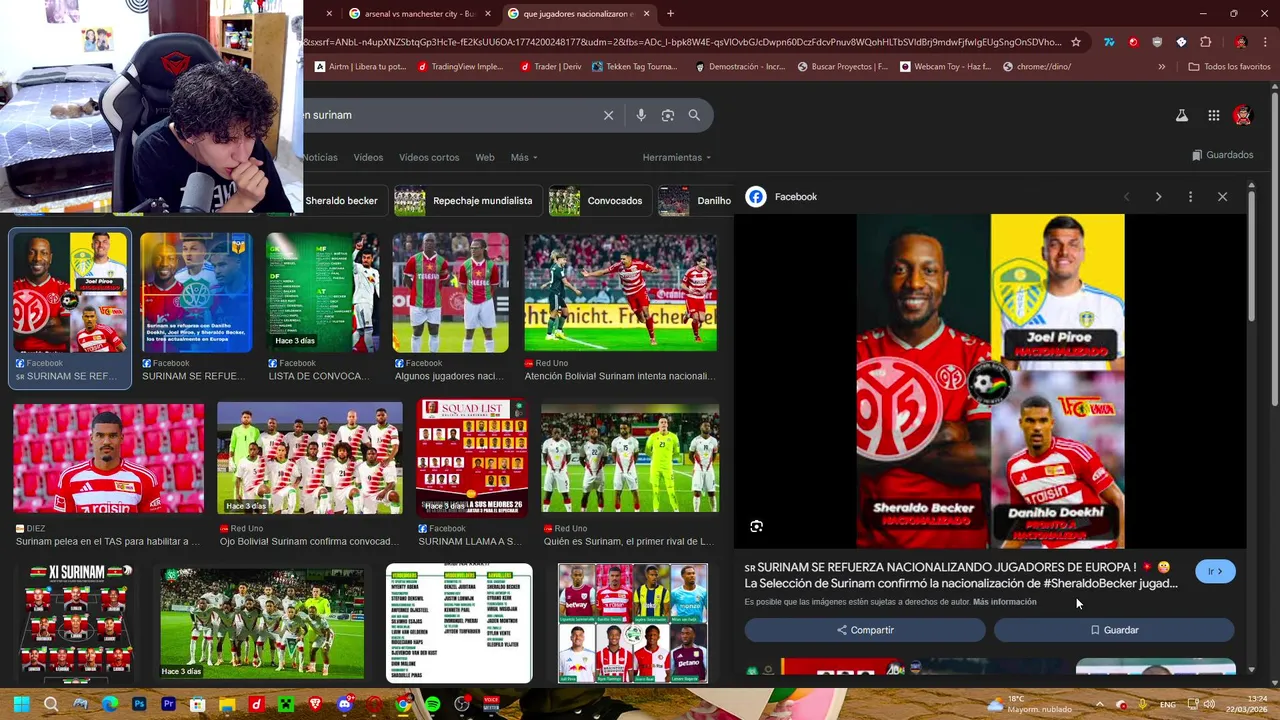This screenshot has width=1280, height=720.
Task: Open the TradingView bookmark
Action: (461, 67)
